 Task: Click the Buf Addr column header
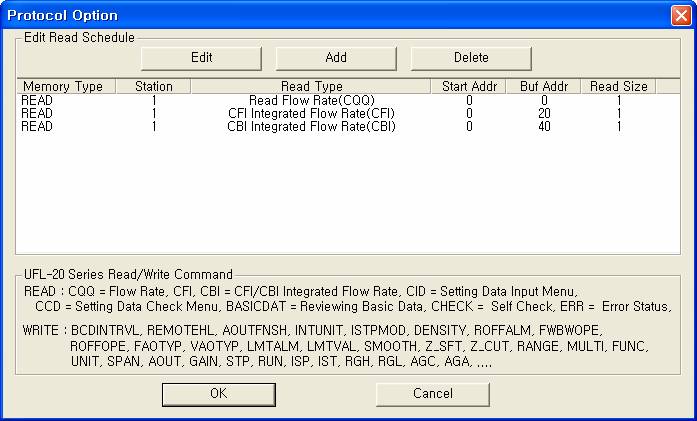(544, 87)
